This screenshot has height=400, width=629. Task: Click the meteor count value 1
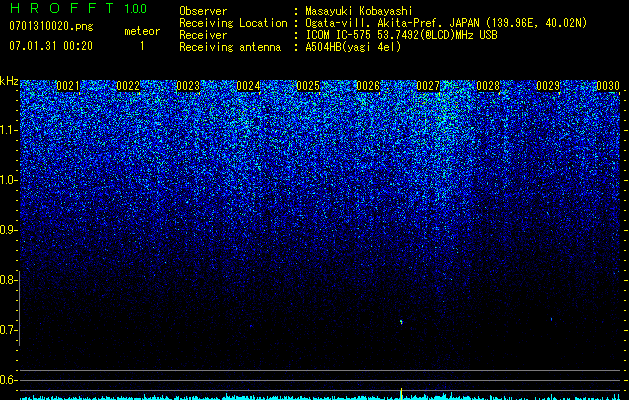(142, 46)
